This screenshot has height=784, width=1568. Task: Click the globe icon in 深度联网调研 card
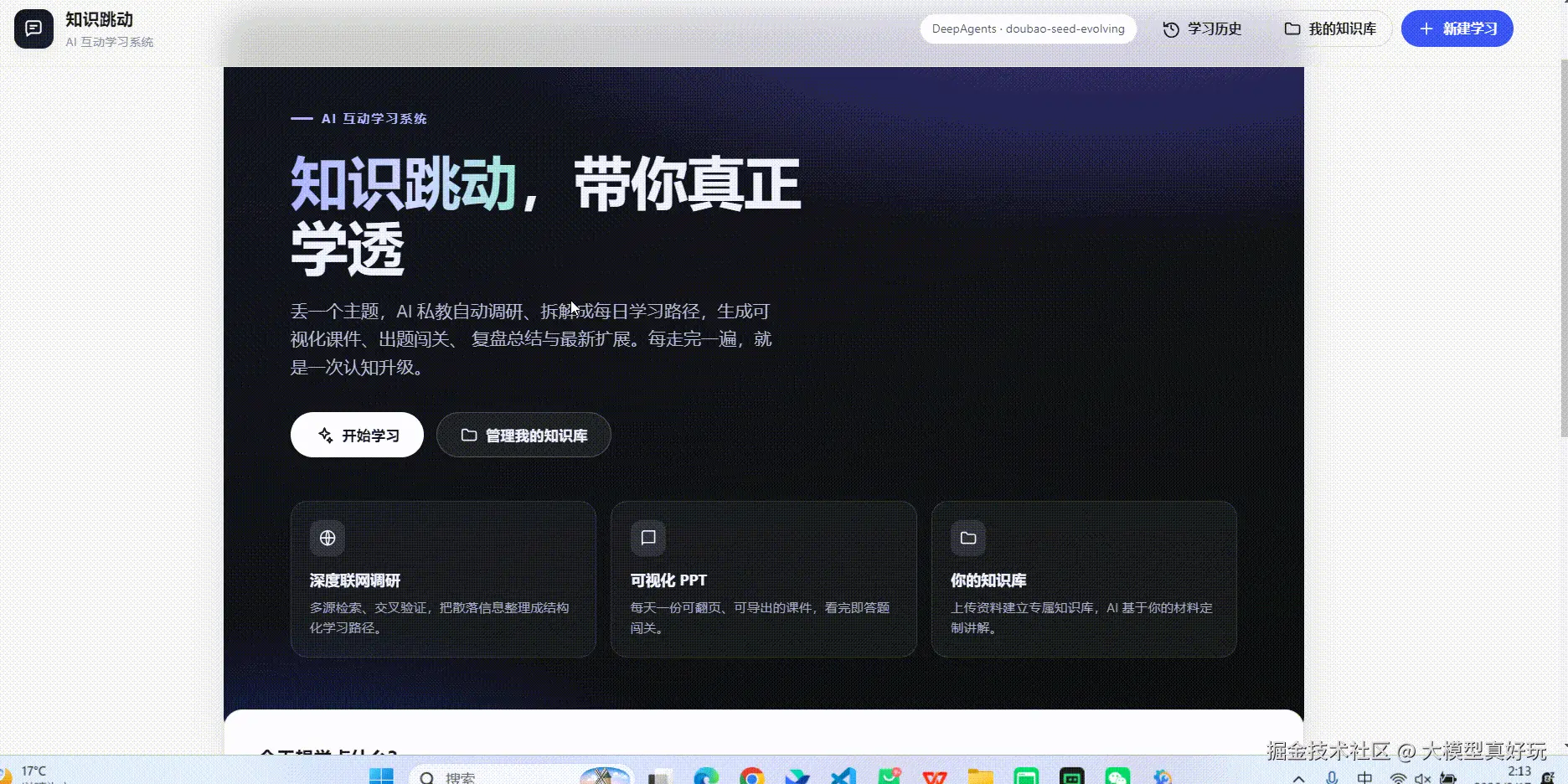coord(328,538)
